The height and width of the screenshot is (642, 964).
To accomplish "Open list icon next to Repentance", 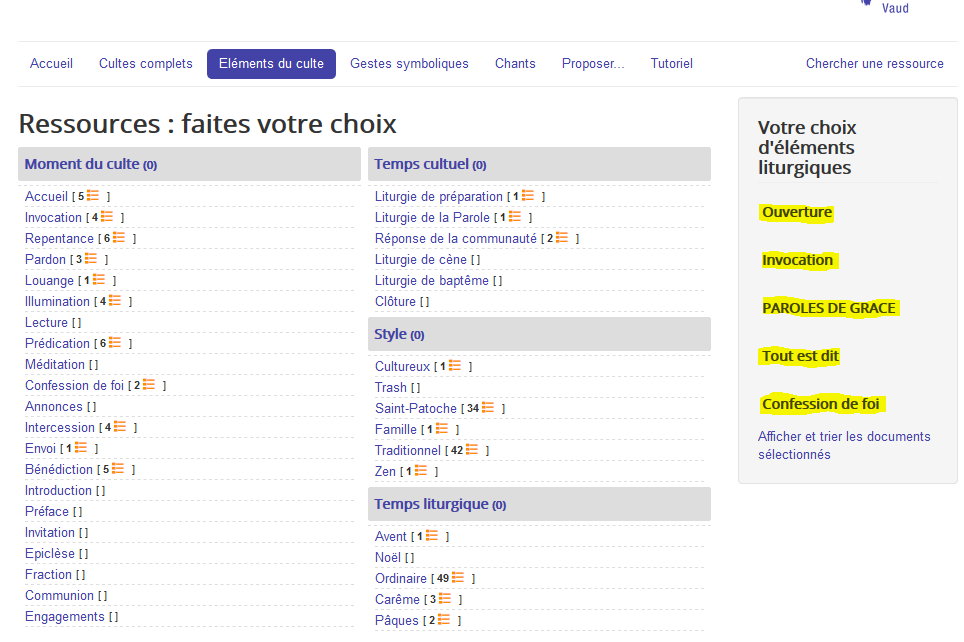I will coord(119,237).
